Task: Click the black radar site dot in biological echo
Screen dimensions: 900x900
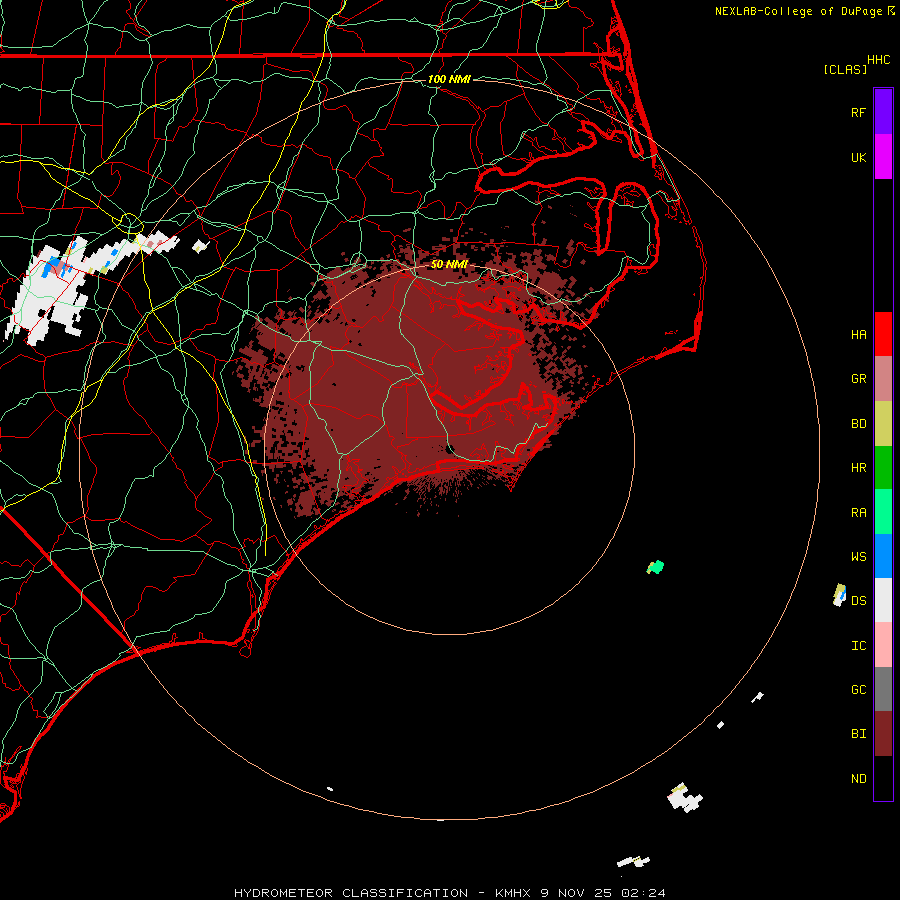Action: (449, 448)
